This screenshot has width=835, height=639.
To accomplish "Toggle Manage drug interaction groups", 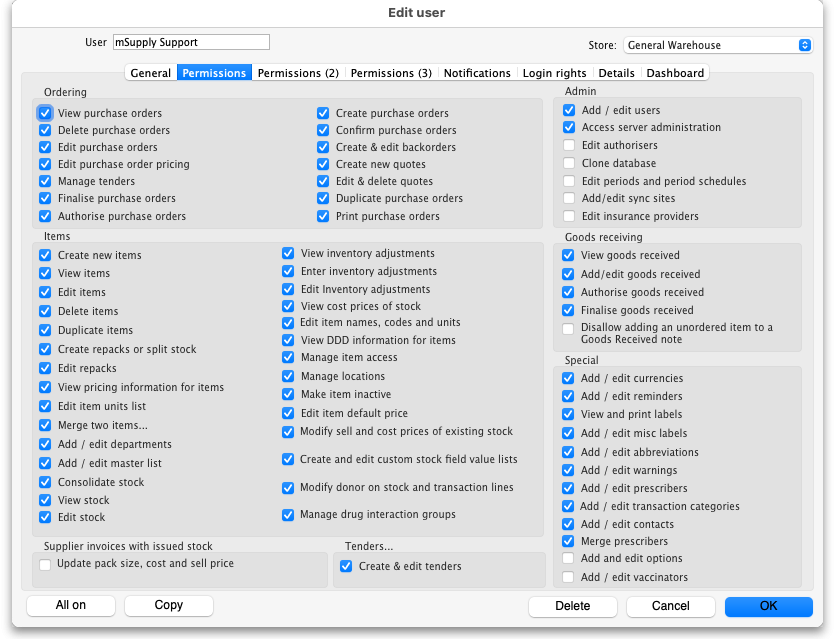I will click(288, 514).
